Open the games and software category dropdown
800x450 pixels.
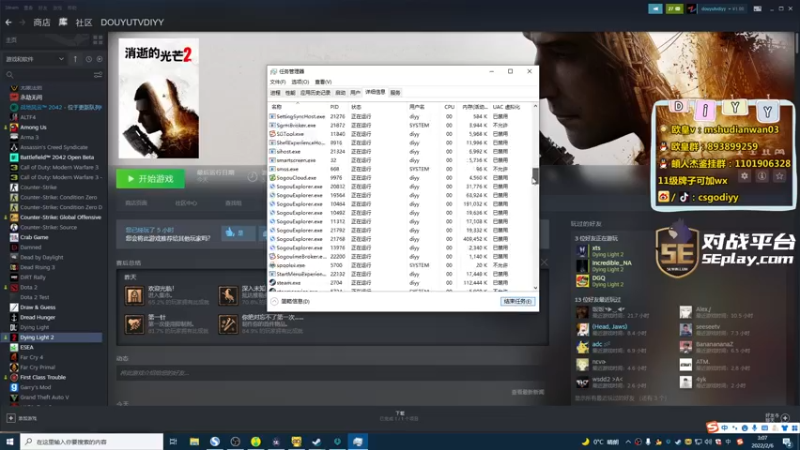pos(35,59)
